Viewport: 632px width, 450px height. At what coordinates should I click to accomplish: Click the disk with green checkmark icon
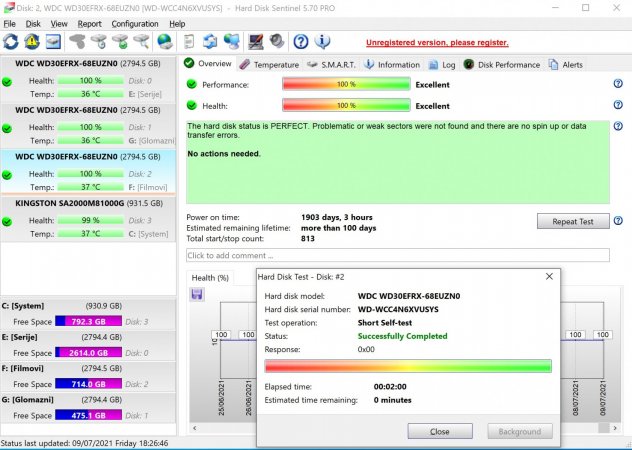coord(120,42)
